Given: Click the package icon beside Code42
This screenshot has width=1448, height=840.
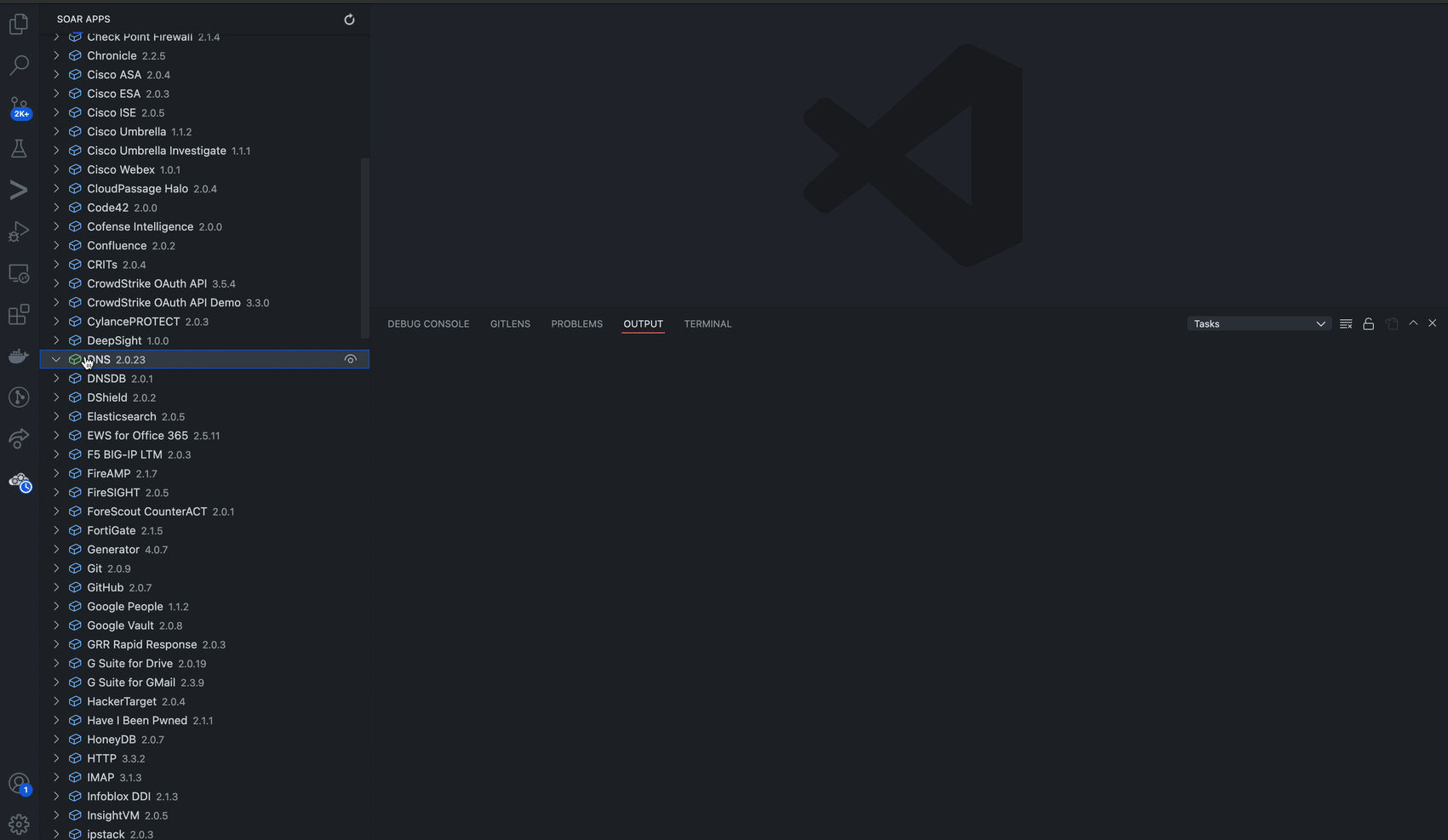Looking at the screenshot, I should [75, 208].
